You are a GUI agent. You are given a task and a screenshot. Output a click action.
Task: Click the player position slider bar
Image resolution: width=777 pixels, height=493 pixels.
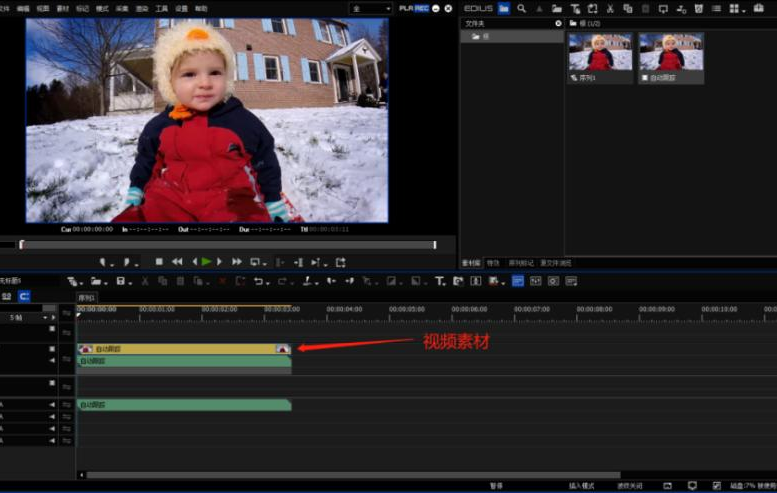tap(228, 245)
